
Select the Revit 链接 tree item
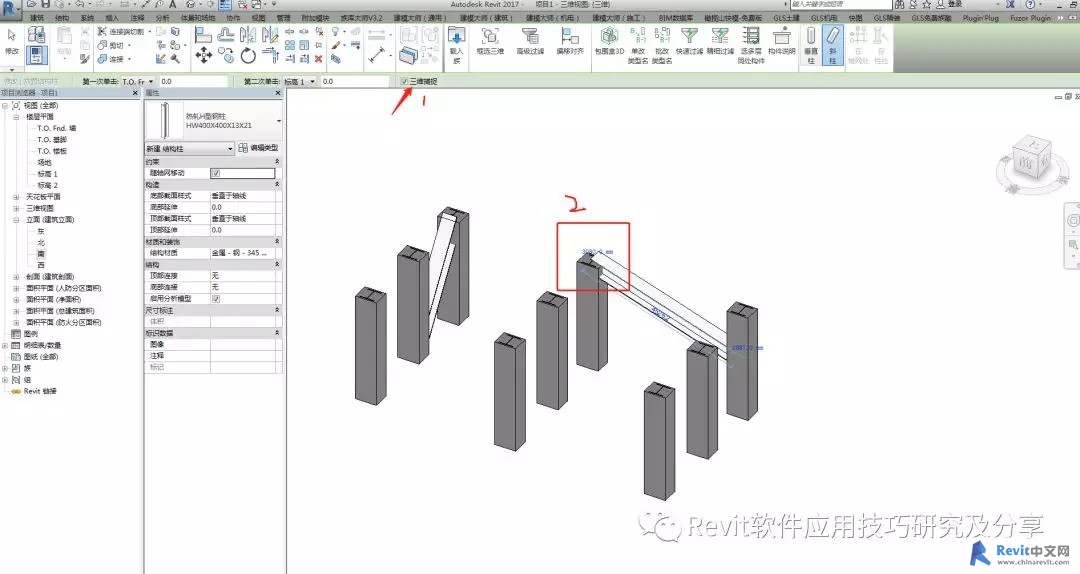[x=39, y=391]
